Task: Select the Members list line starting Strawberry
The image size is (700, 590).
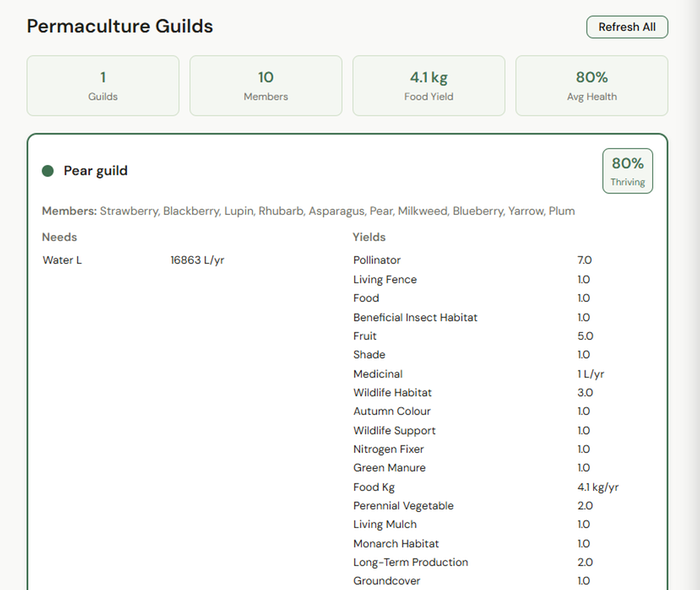Action: (308, 211)
